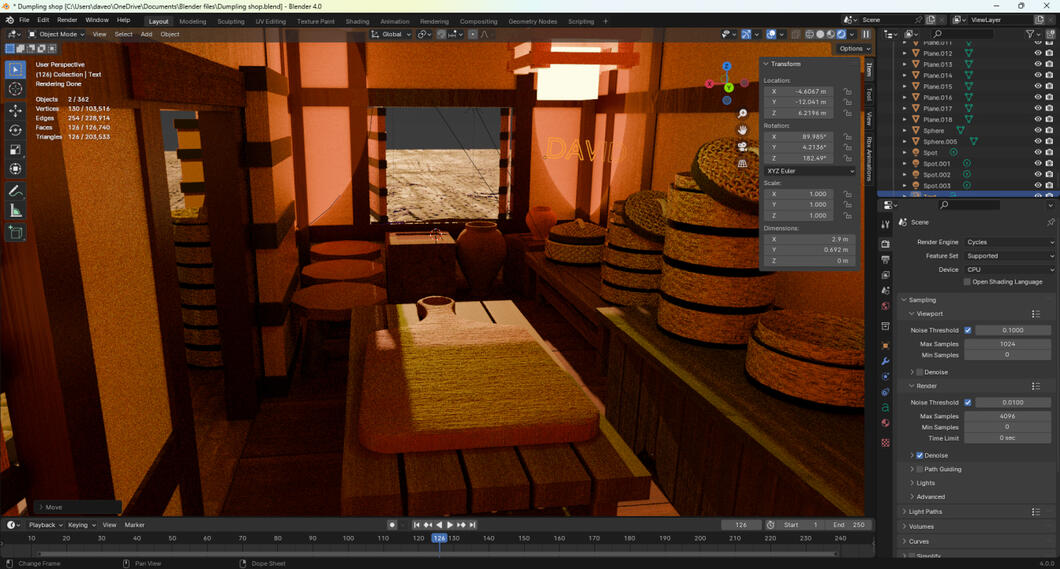Switch to the Shading workspace tab

click(357, 22)
